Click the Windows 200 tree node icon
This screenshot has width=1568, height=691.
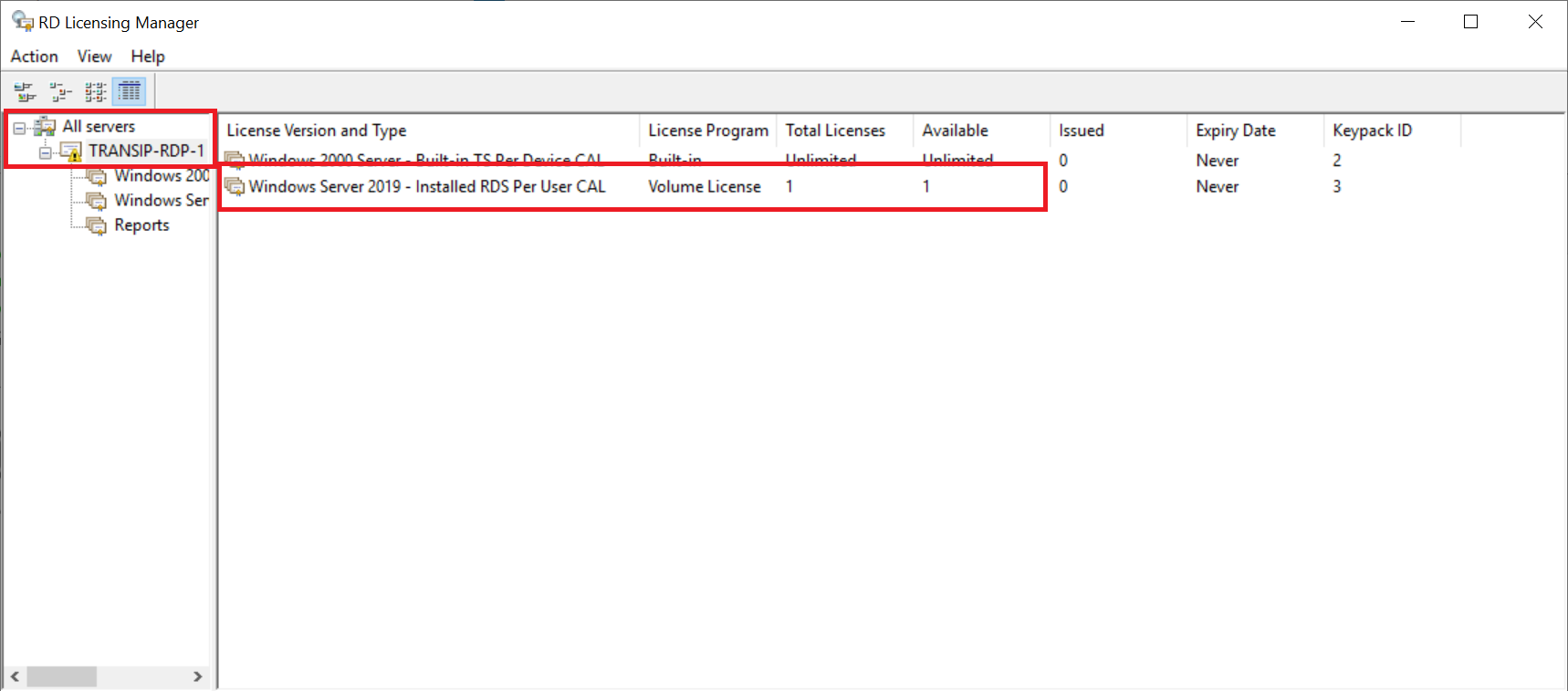[x=96, y=176]
